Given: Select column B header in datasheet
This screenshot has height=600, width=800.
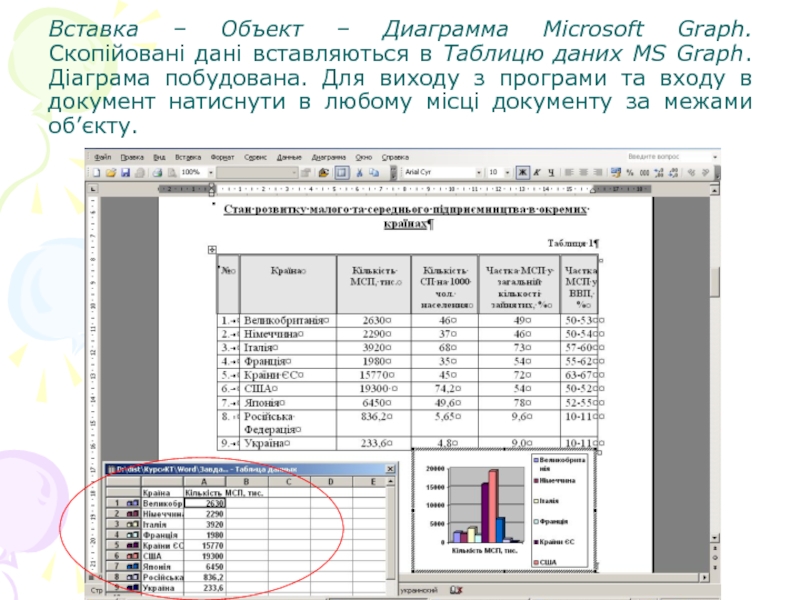Looking at the screenshot, I should tap(246, 482).
